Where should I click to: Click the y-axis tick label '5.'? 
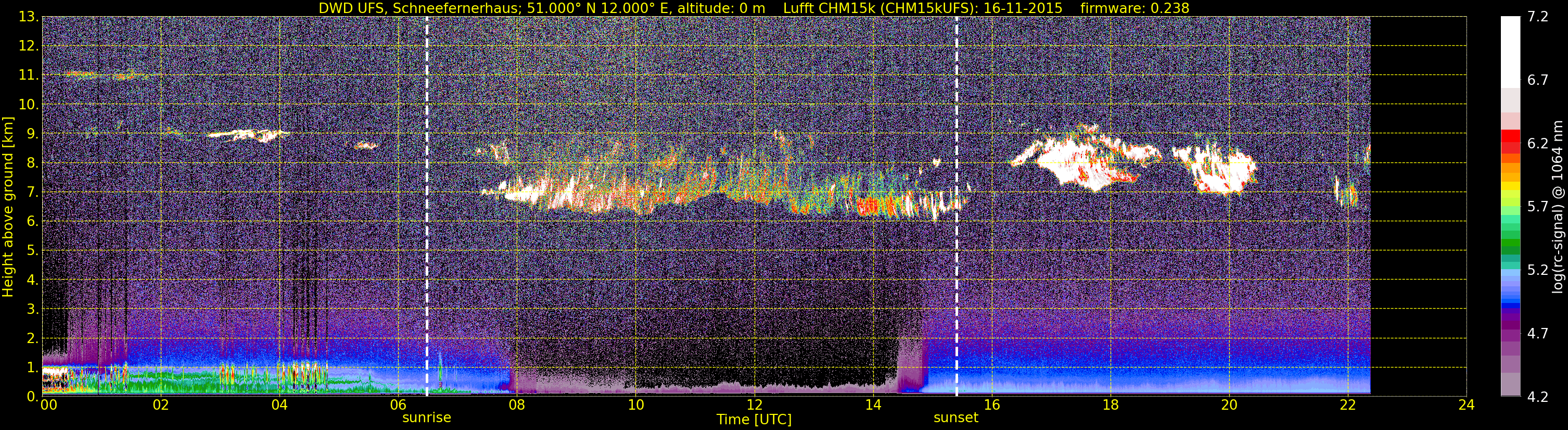pos(33,251)
